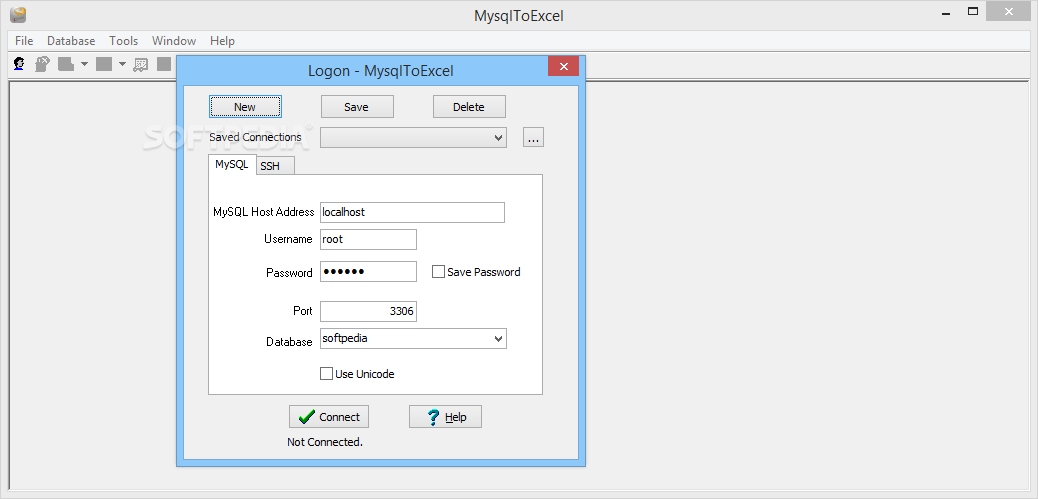Open the Help menu in menu bar
Viewport: 1038px width, 499px height.
tap(222, 41)
